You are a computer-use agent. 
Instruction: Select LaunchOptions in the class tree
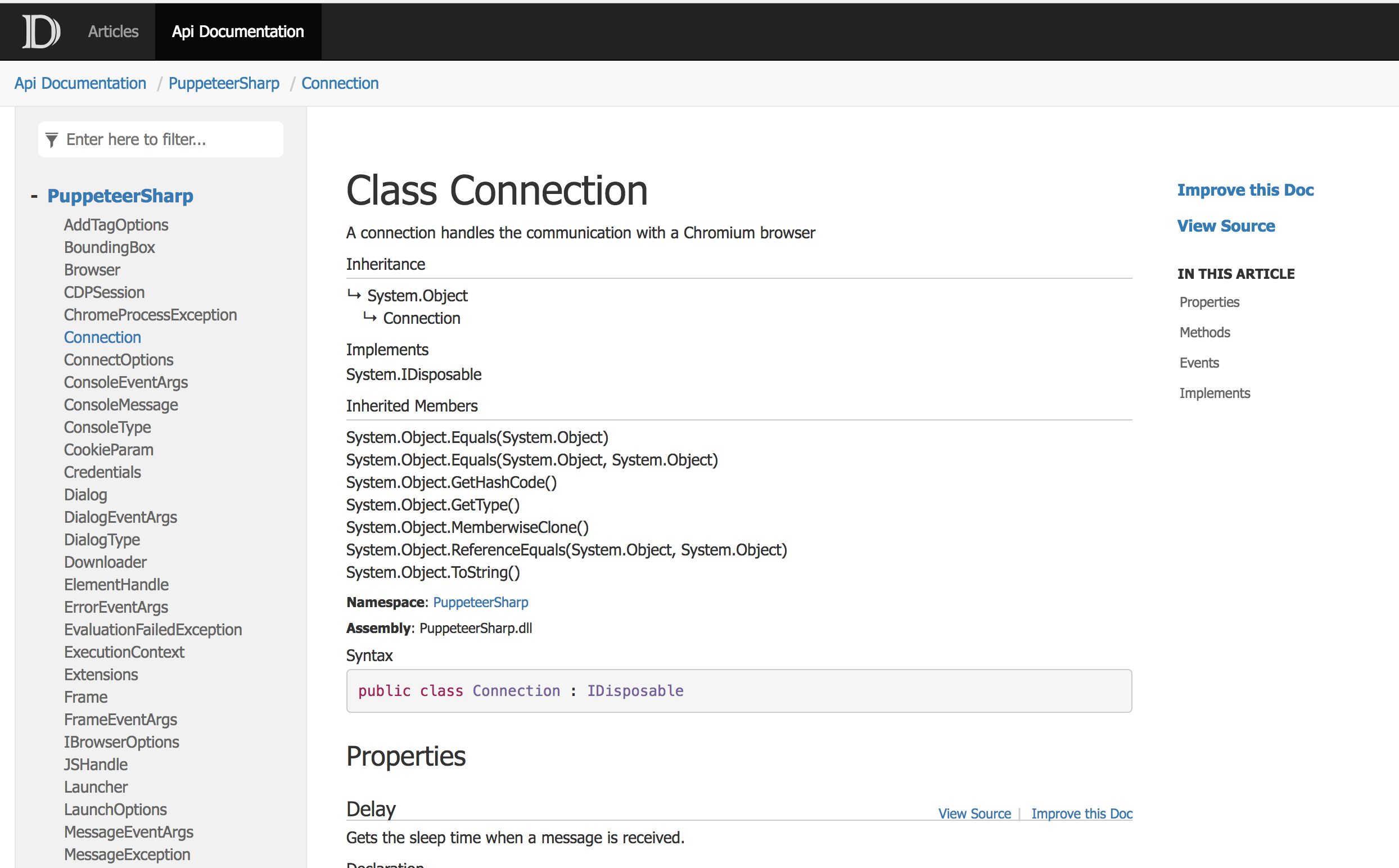tap(115, 810)
